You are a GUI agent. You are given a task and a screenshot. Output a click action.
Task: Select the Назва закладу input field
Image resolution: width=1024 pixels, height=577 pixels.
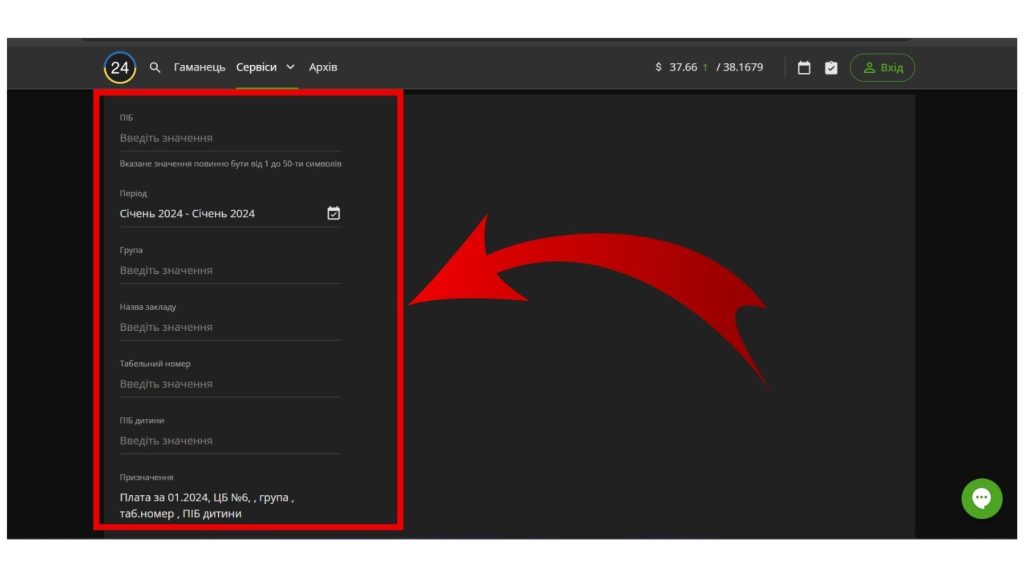(x=230, y=327)
